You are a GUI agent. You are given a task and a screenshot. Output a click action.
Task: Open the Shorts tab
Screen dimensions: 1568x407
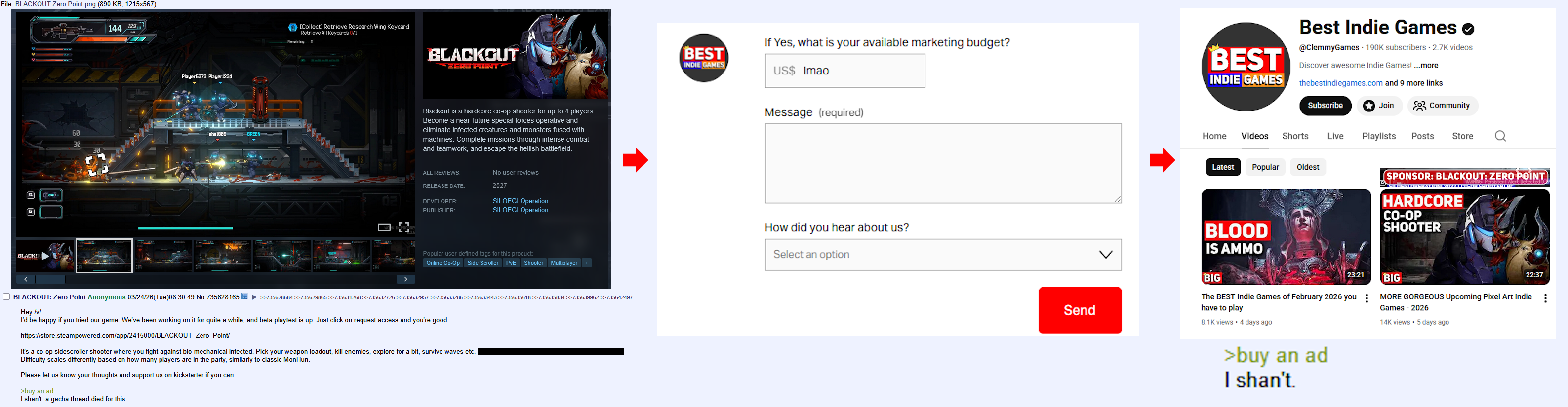tap(1295, 136)
